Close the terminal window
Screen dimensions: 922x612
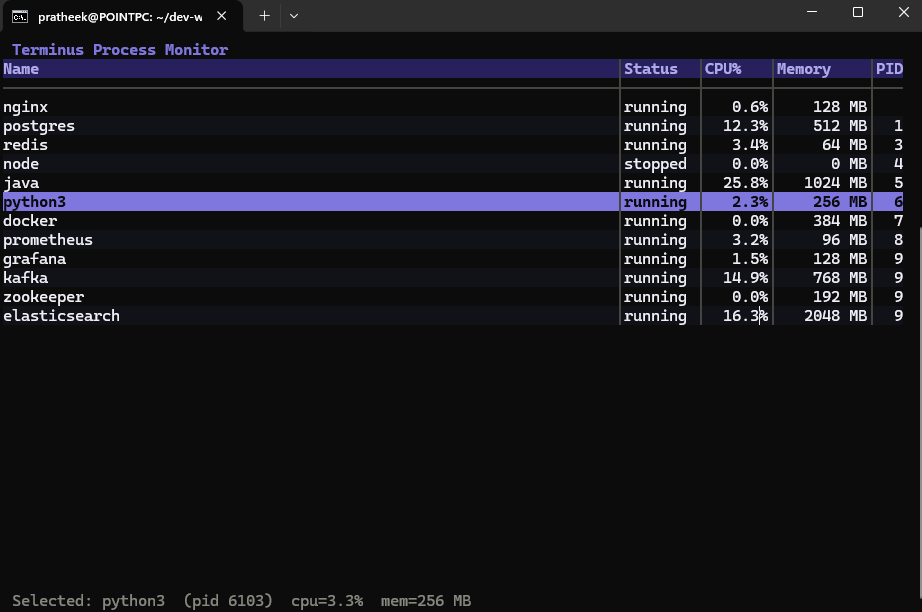point(904,12)
